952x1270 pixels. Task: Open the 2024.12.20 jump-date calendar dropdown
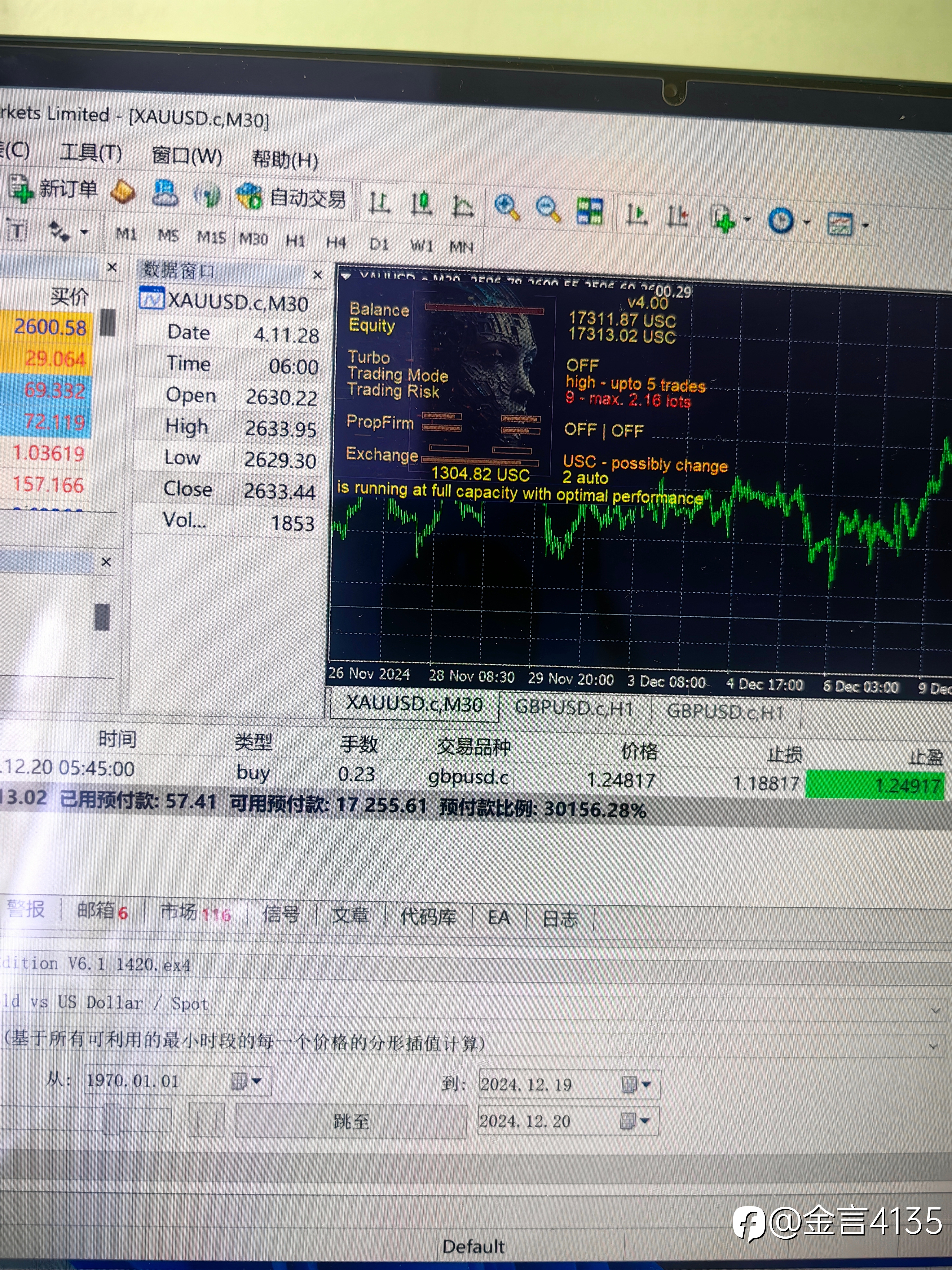point(636,1121)
